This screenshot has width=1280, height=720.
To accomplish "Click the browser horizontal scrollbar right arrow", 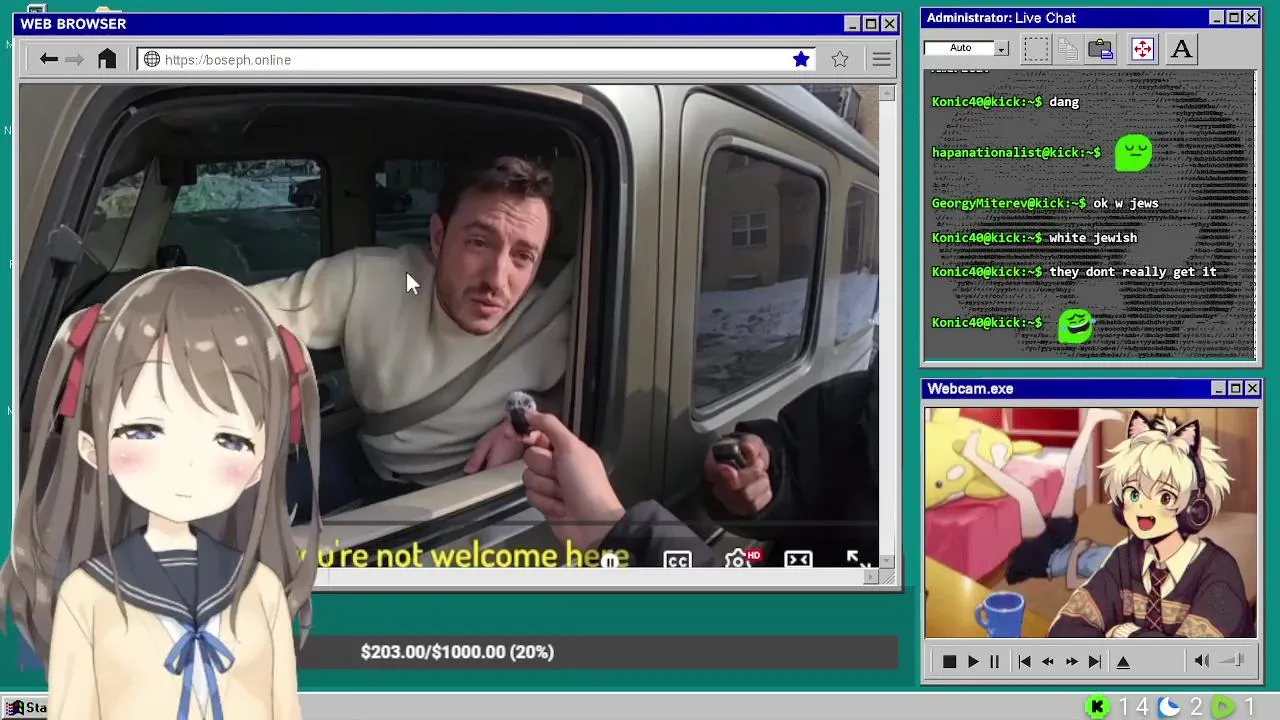I will pyautogui.click(x=871, y=577).
